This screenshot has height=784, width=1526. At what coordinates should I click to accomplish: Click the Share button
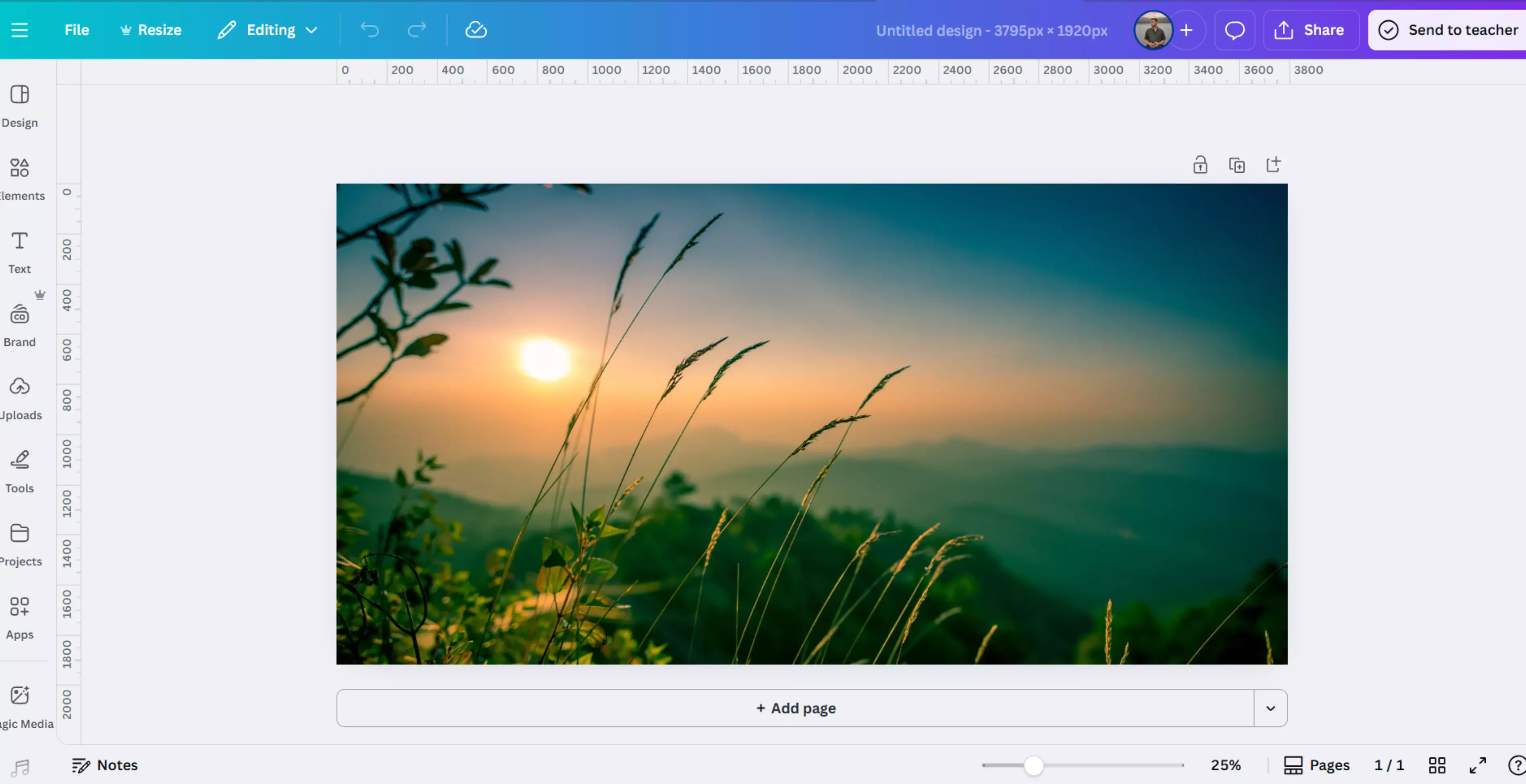(x=1311, y=30)
